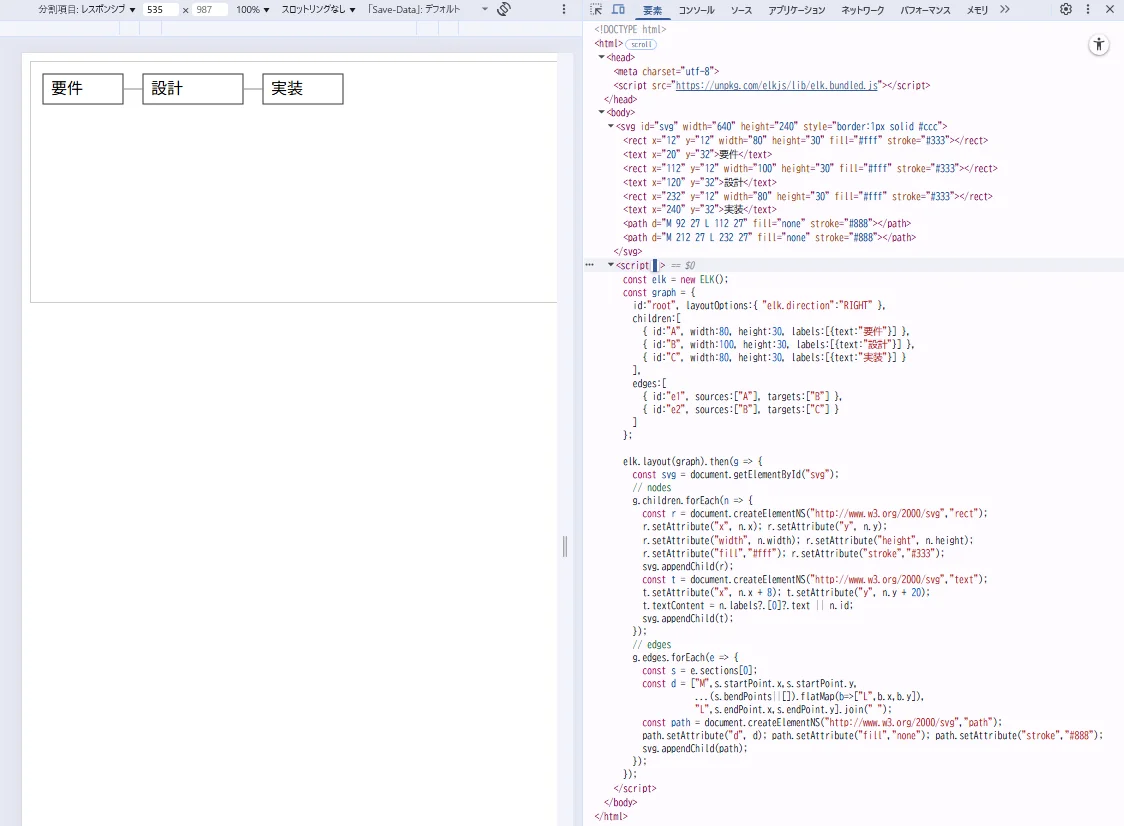Click the accessibility tree toggle button
The height and width of the screenshot is (826, 1124).
pyautogui.click(x=1099, y=45)
